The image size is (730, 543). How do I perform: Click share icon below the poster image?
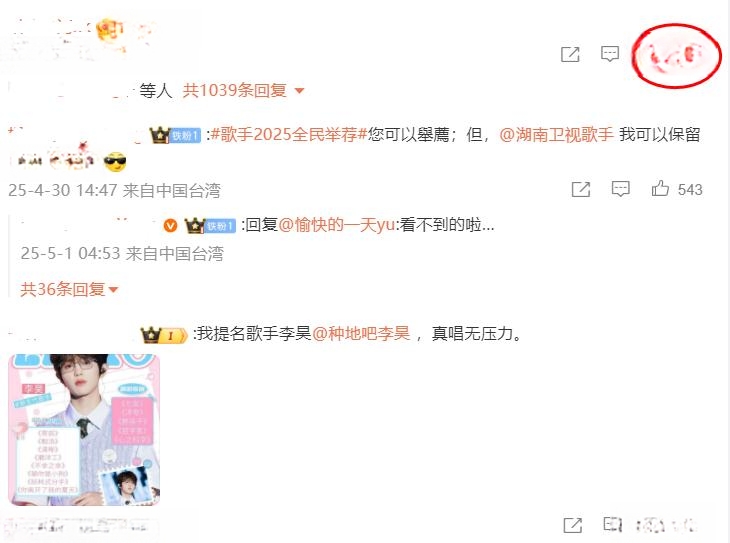click(572, 525)
